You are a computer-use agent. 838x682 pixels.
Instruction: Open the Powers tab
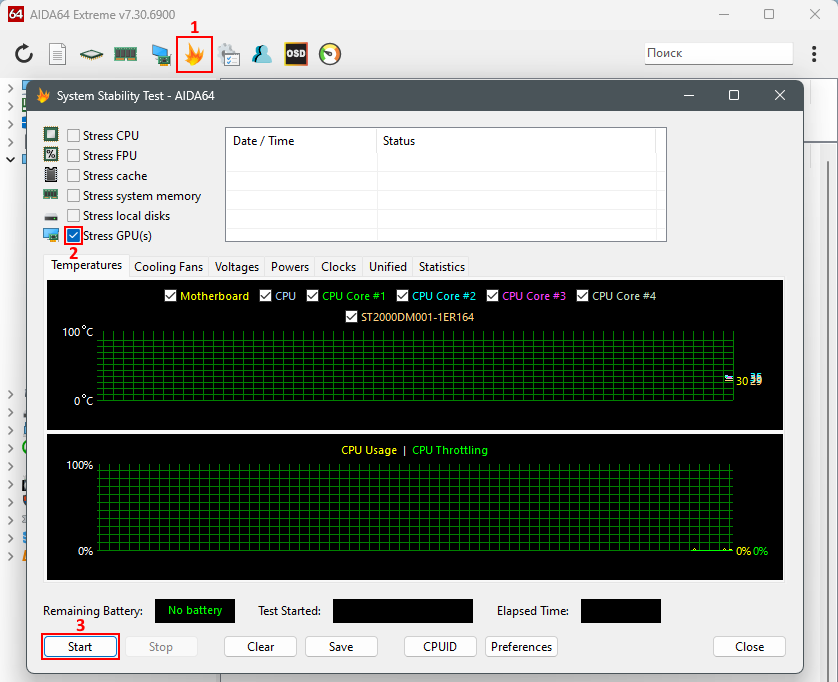[290, 267]
